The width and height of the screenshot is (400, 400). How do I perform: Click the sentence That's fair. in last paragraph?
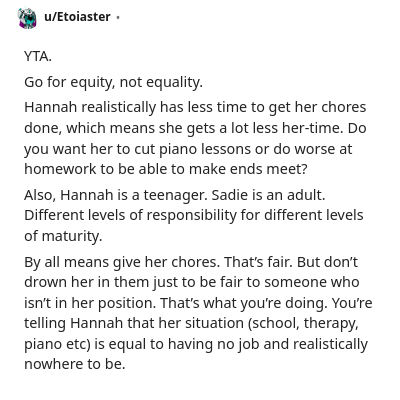pos(258,262)
